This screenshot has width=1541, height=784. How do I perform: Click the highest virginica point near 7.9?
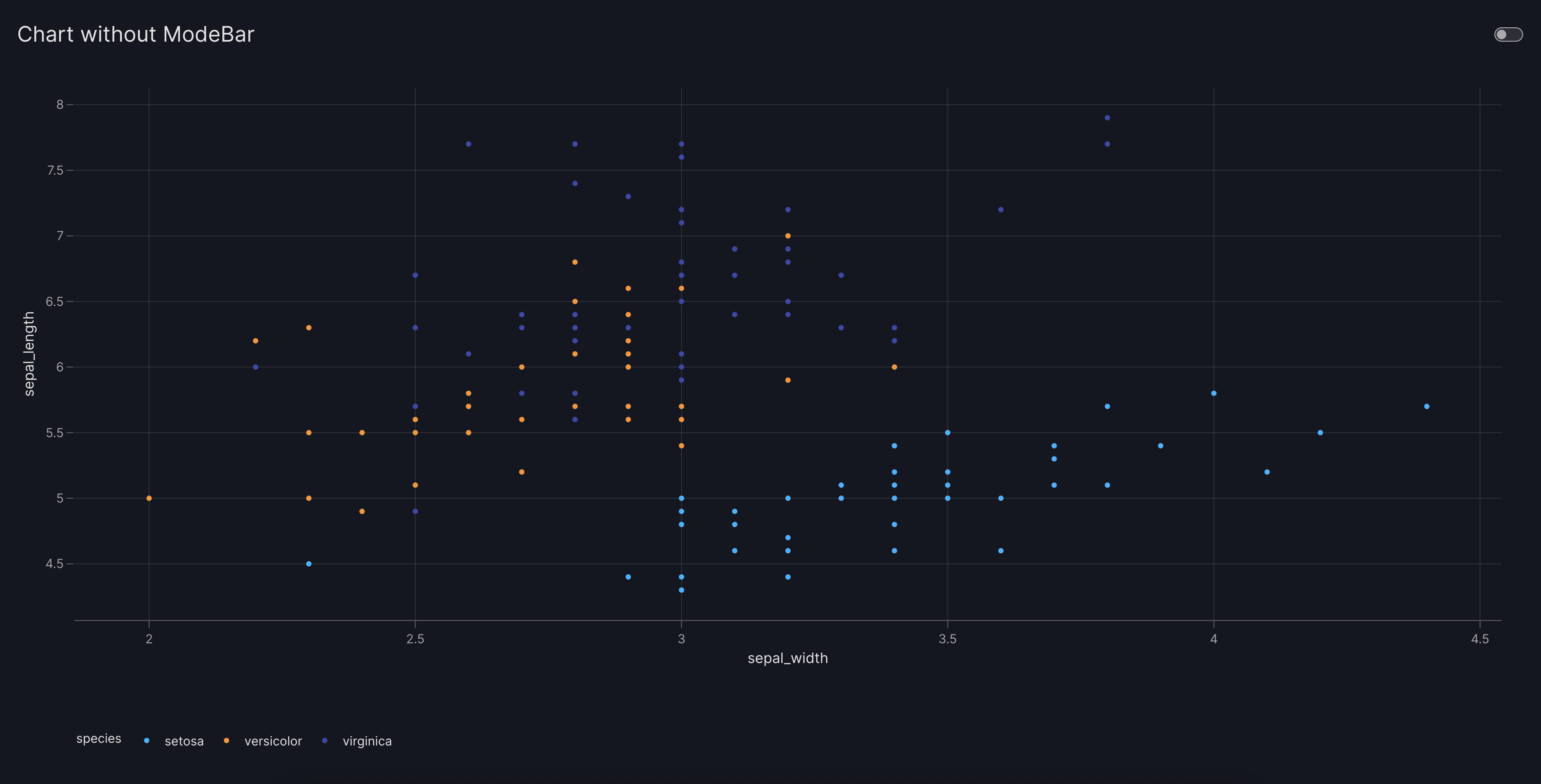(1107, 118)
